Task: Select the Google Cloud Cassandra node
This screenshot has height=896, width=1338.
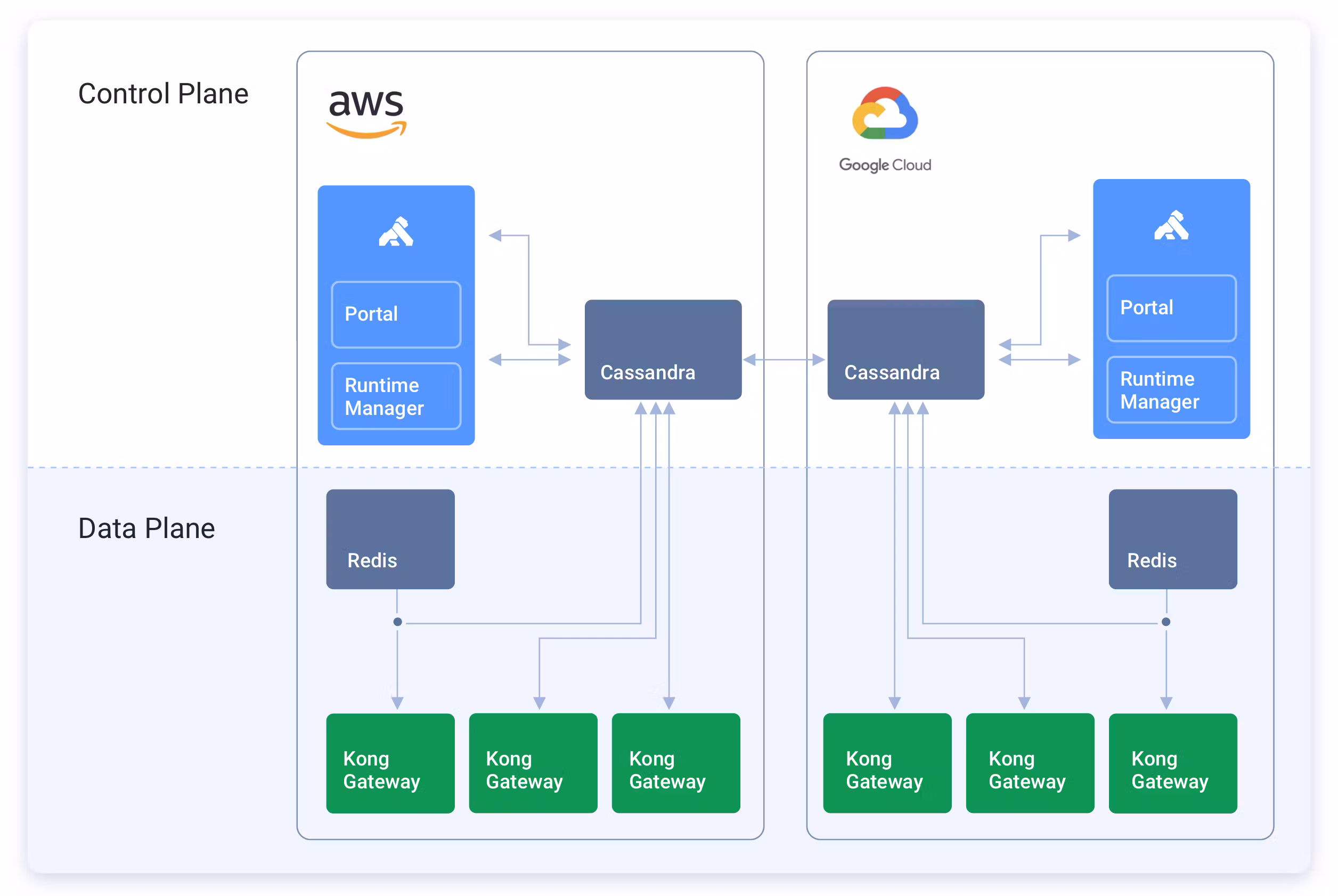Action: coord(905,349)
